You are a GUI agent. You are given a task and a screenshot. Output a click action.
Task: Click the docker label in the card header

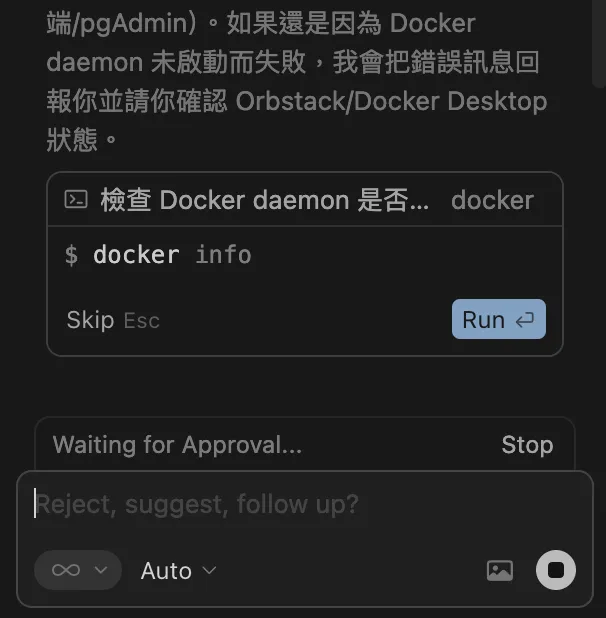pyautogui.click(x=492, y=200)
